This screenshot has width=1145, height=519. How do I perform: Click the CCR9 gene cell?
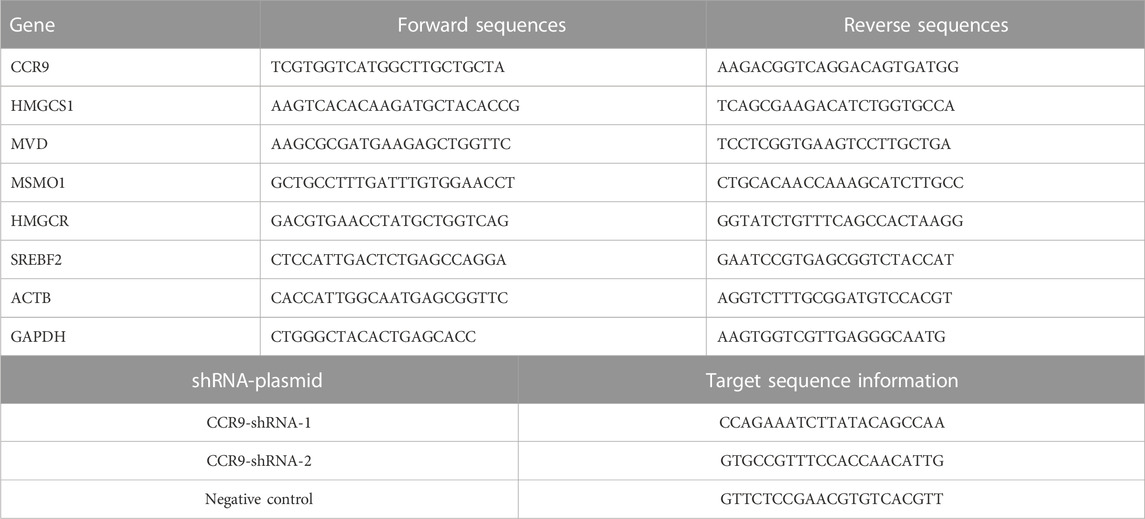click(25, 67)
